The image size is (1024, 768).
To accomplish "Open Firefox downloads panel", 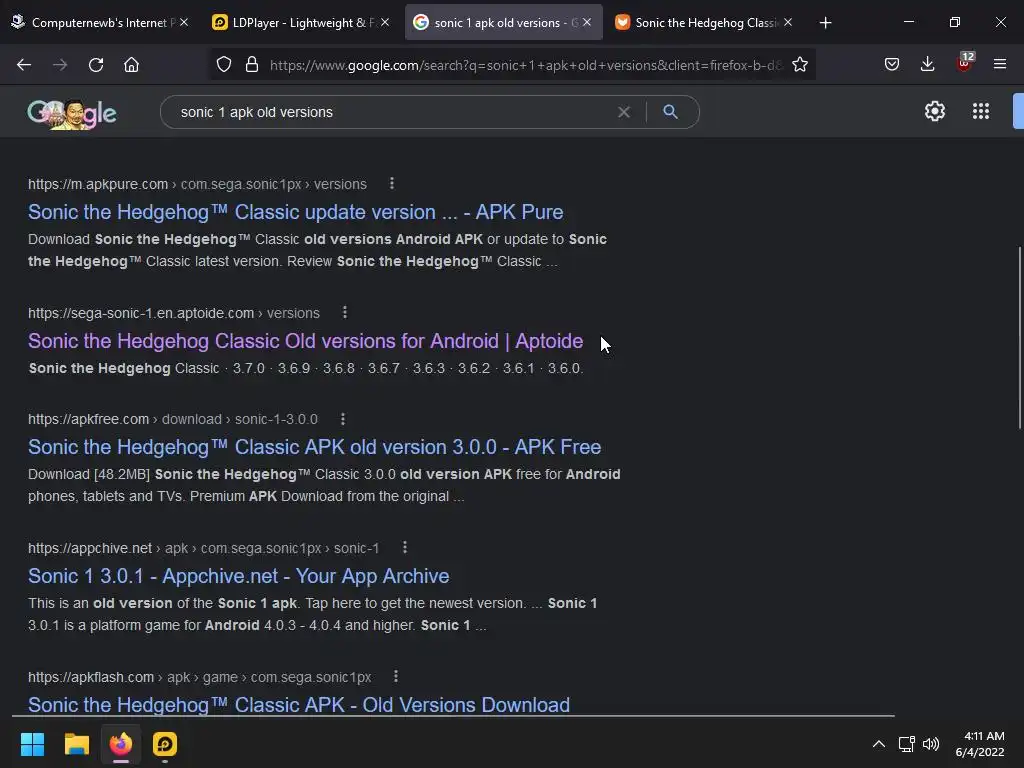I will [x=927, y=65].
